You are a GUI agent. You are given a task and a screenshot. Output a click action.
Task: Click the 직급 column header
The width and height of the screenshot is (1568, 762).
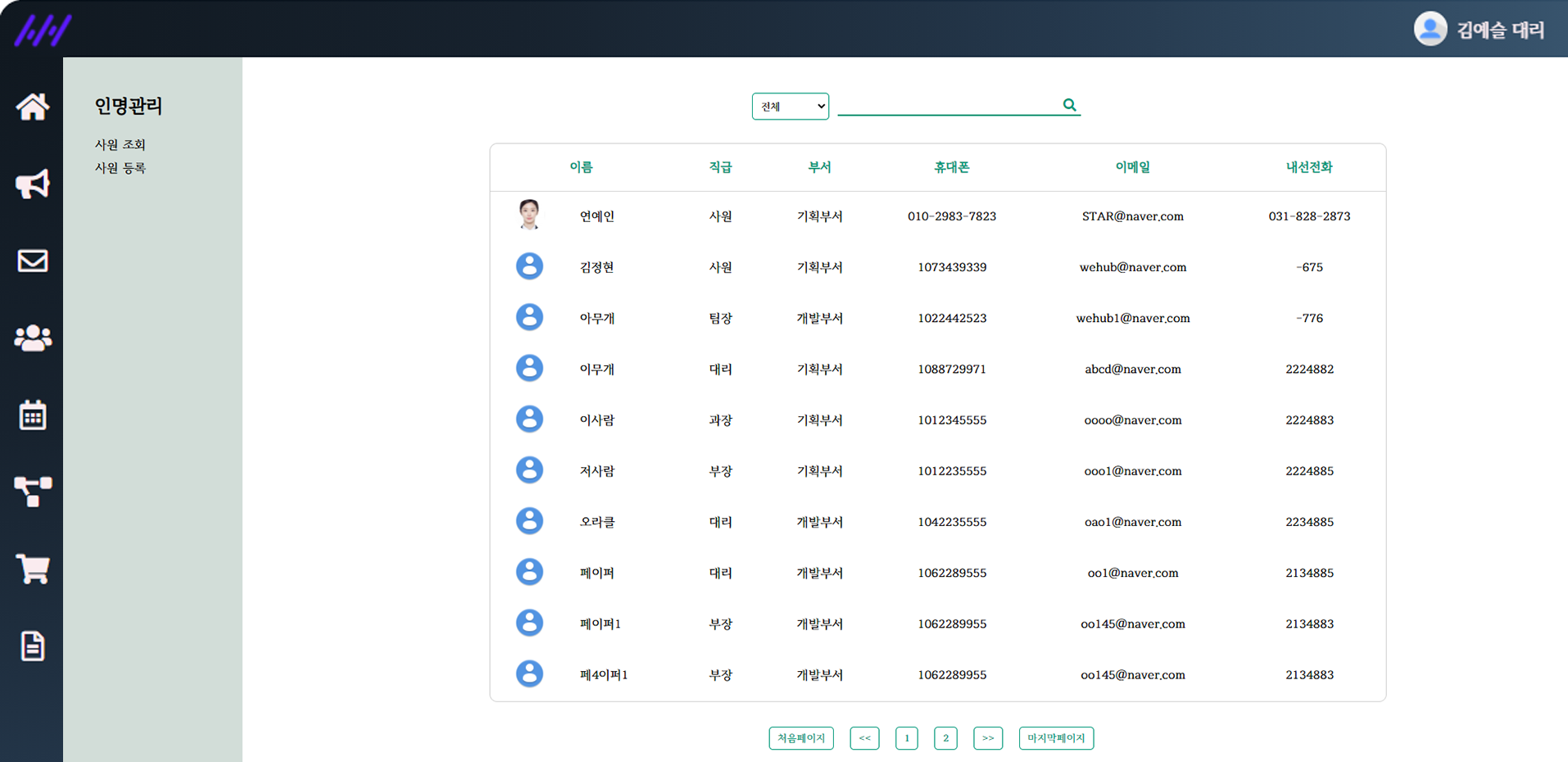tap(721, 167)
